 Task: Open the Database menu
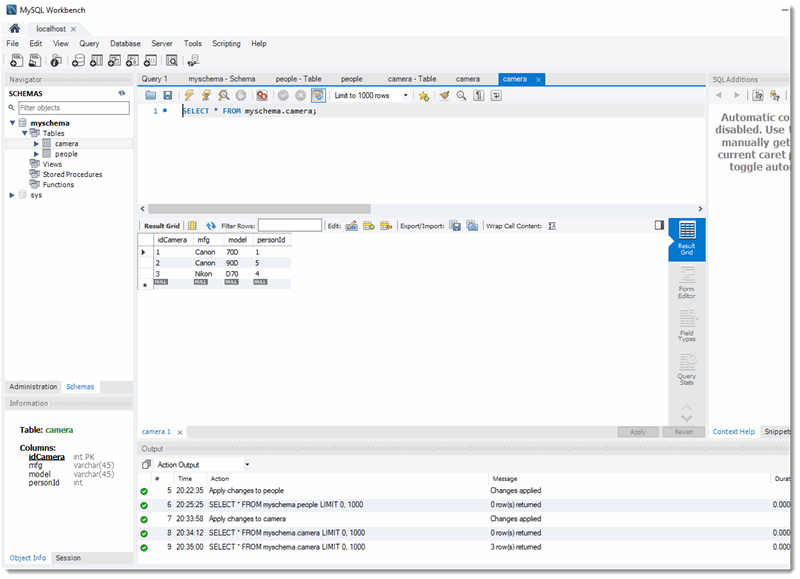tap(125, 43)
